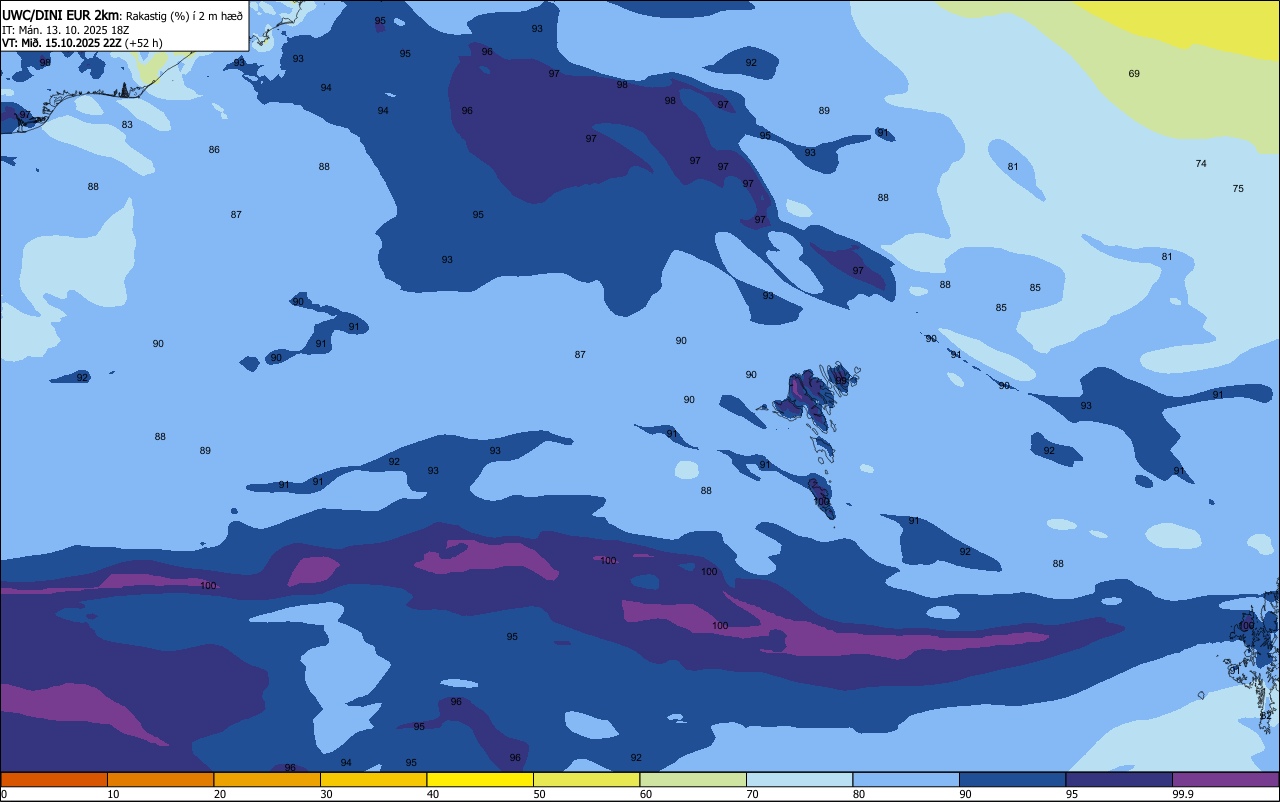Select the map value '74'
The height and width of the screenshot is (802, 1280).
tap(1201, 164)
